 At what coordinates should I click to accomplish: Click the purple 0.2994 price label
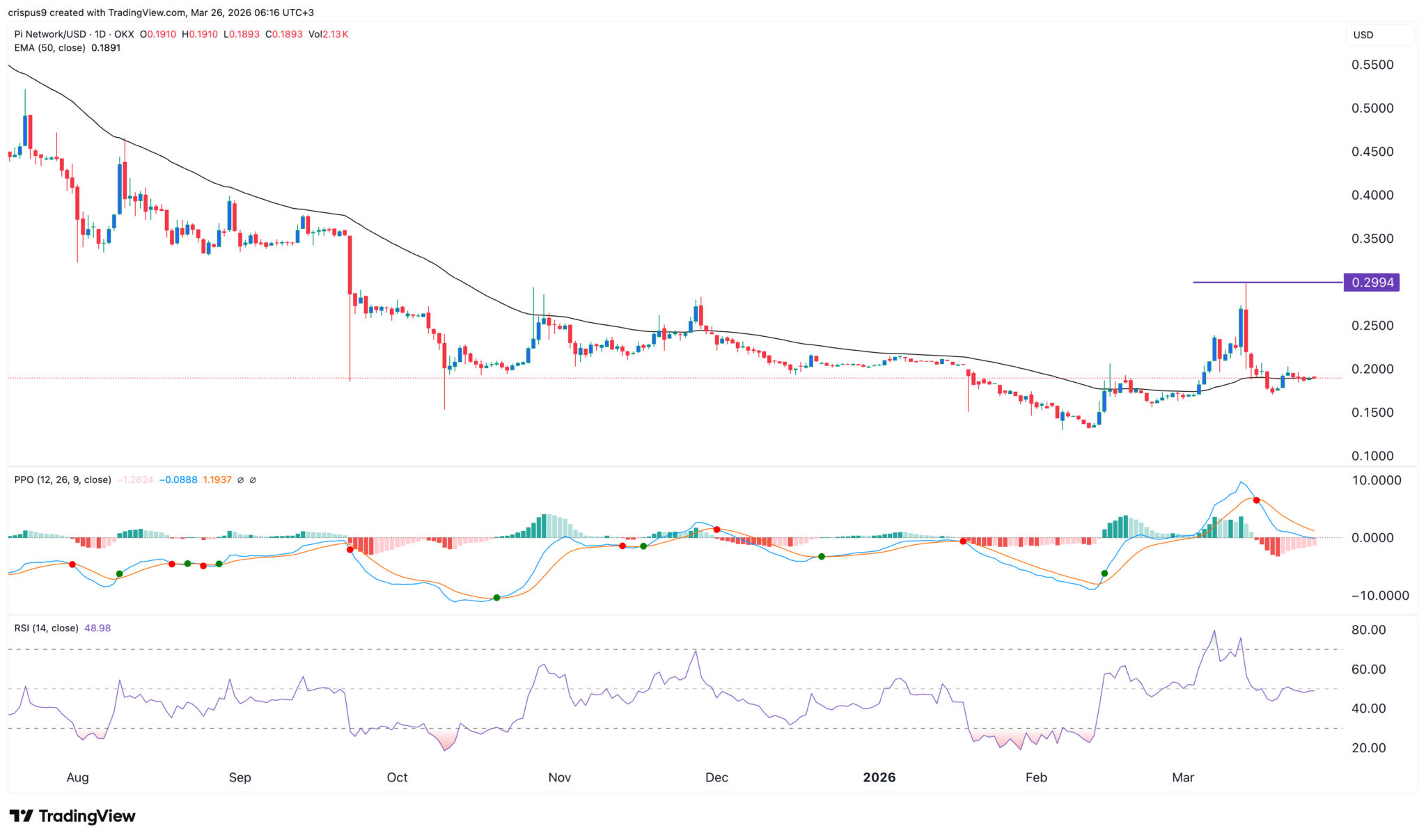(x=1372, y=283)
